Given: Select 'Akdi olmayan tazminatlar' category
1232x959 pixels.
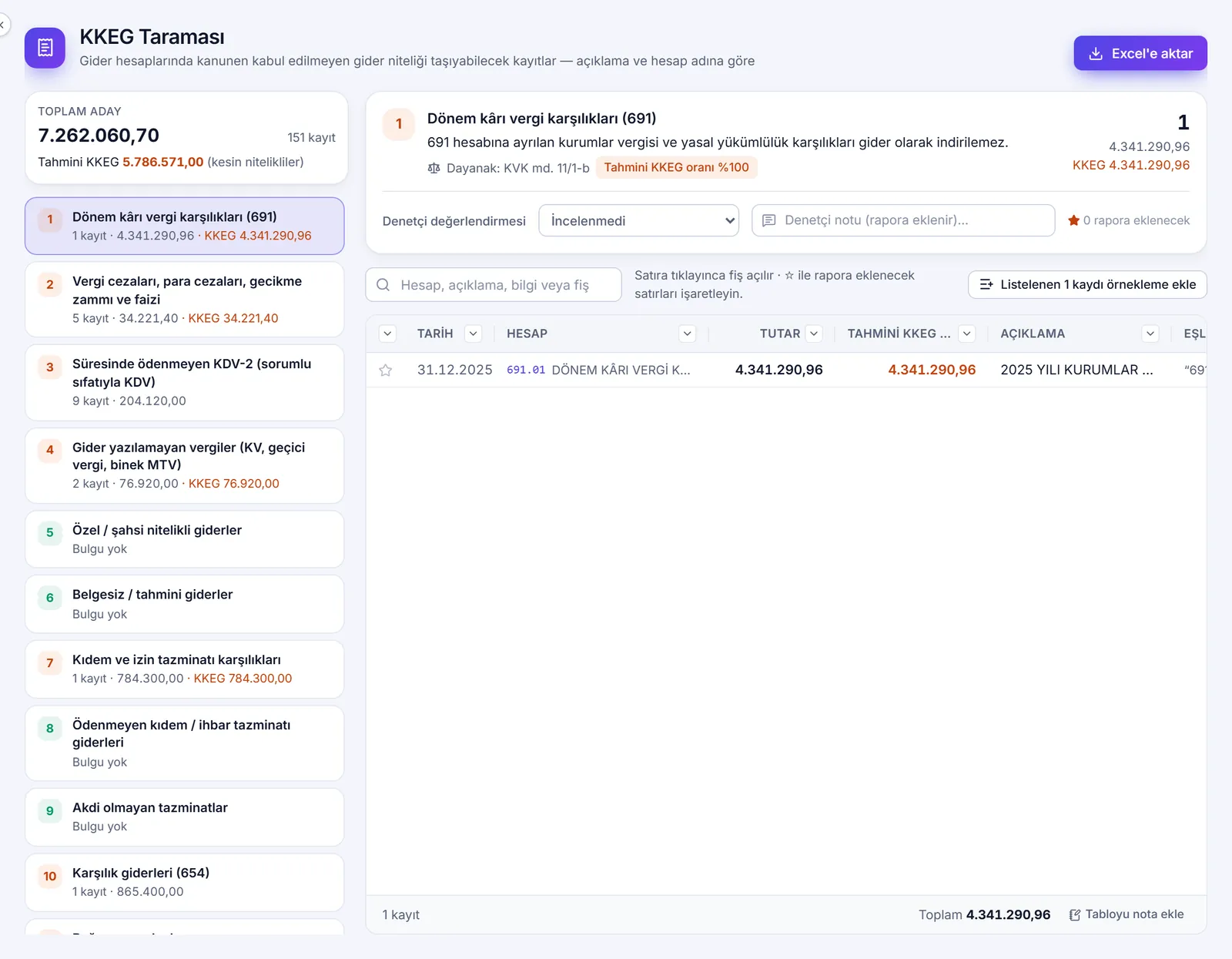Looking at the screenshot, I should [x=185, y=816].
